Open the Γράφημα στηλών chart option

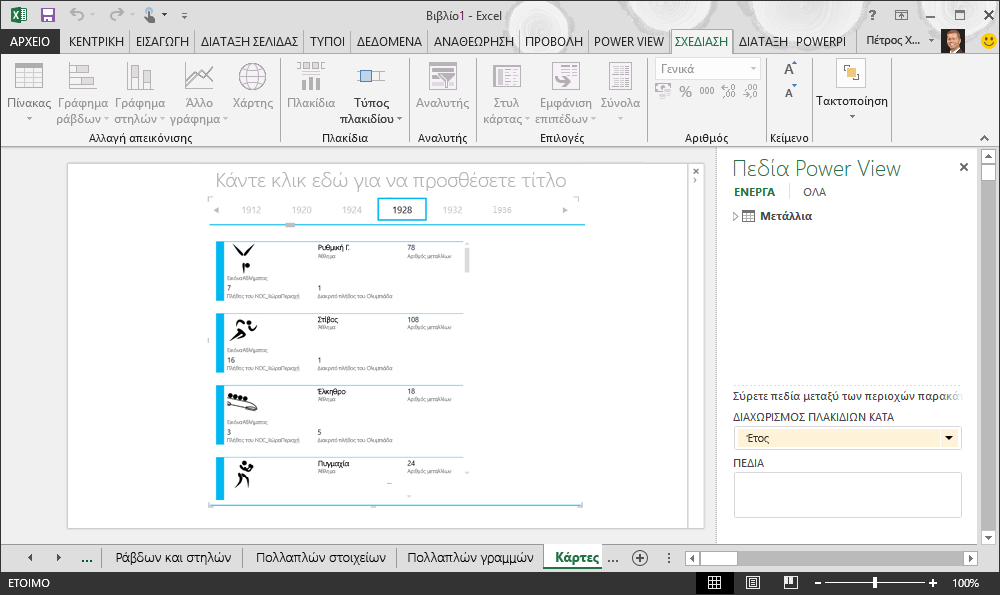pyautogui.click(x=140, y=92)
